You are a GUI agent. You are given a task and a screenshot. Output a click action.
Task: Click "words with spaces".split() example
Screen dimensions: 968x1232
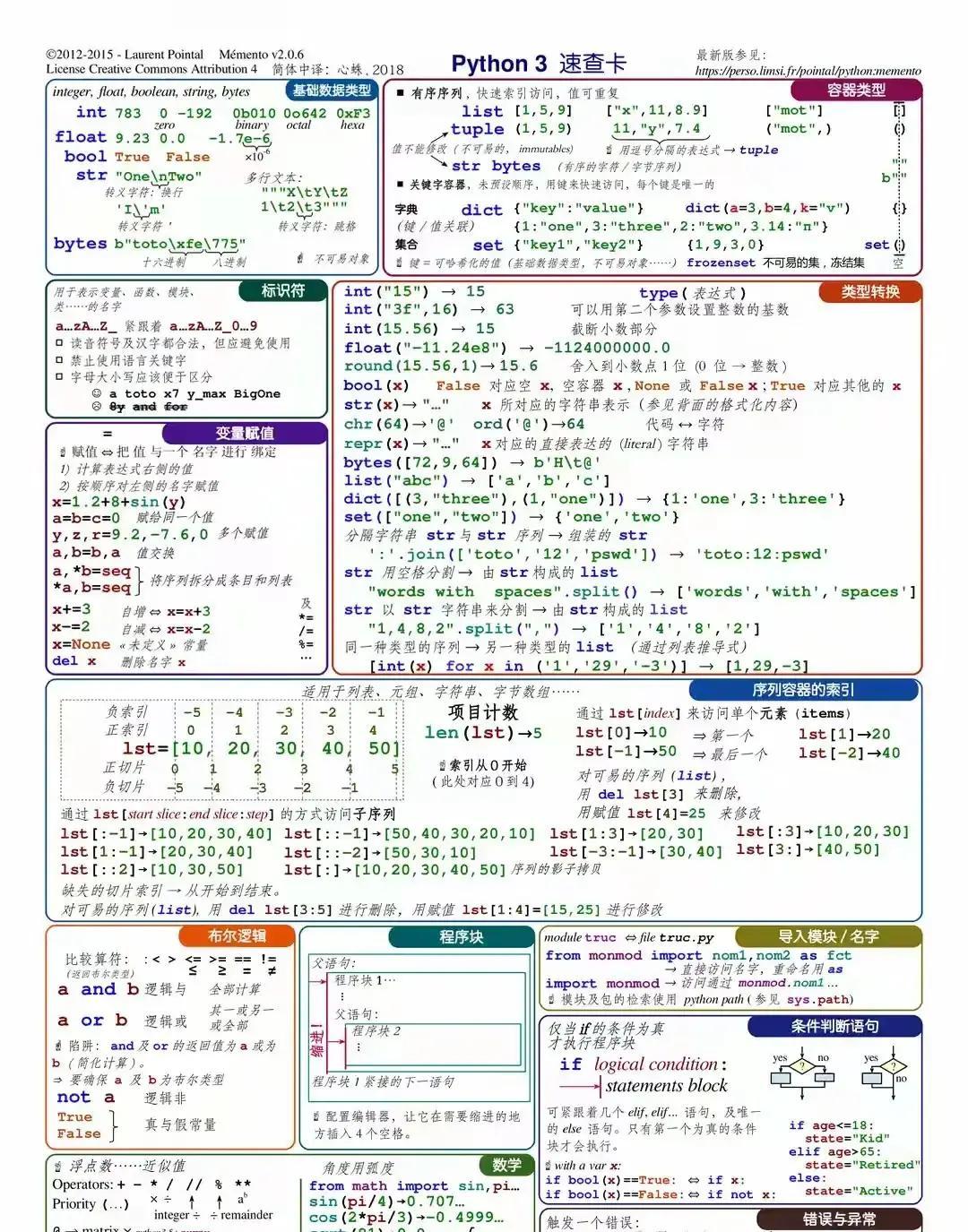tap(642, 592)
